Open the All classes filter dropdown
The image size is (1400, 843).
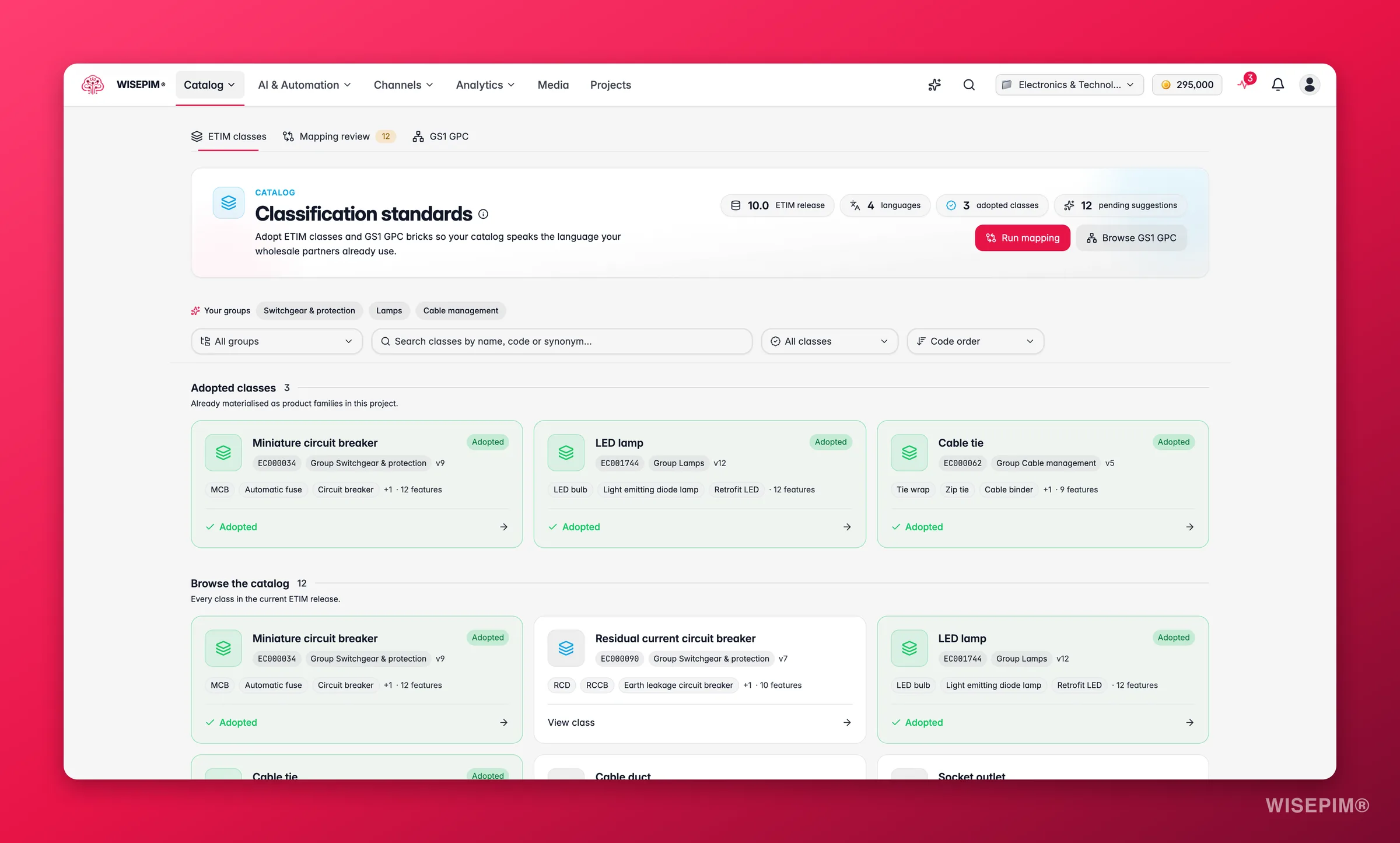[829, 341]
